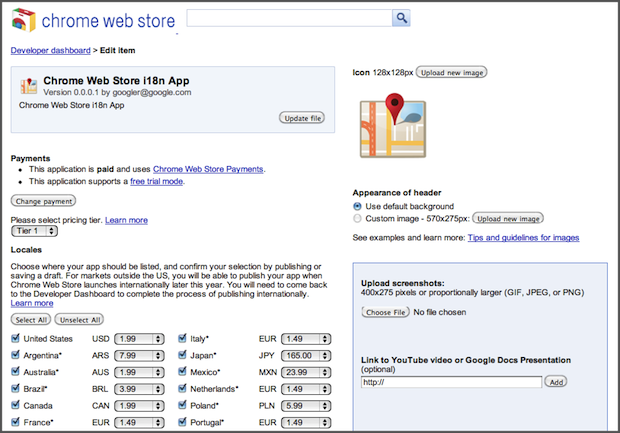Uncheck the Brazil checkbox
The width and height of the screenshot is (620, 433).
[x=15, y=388]
